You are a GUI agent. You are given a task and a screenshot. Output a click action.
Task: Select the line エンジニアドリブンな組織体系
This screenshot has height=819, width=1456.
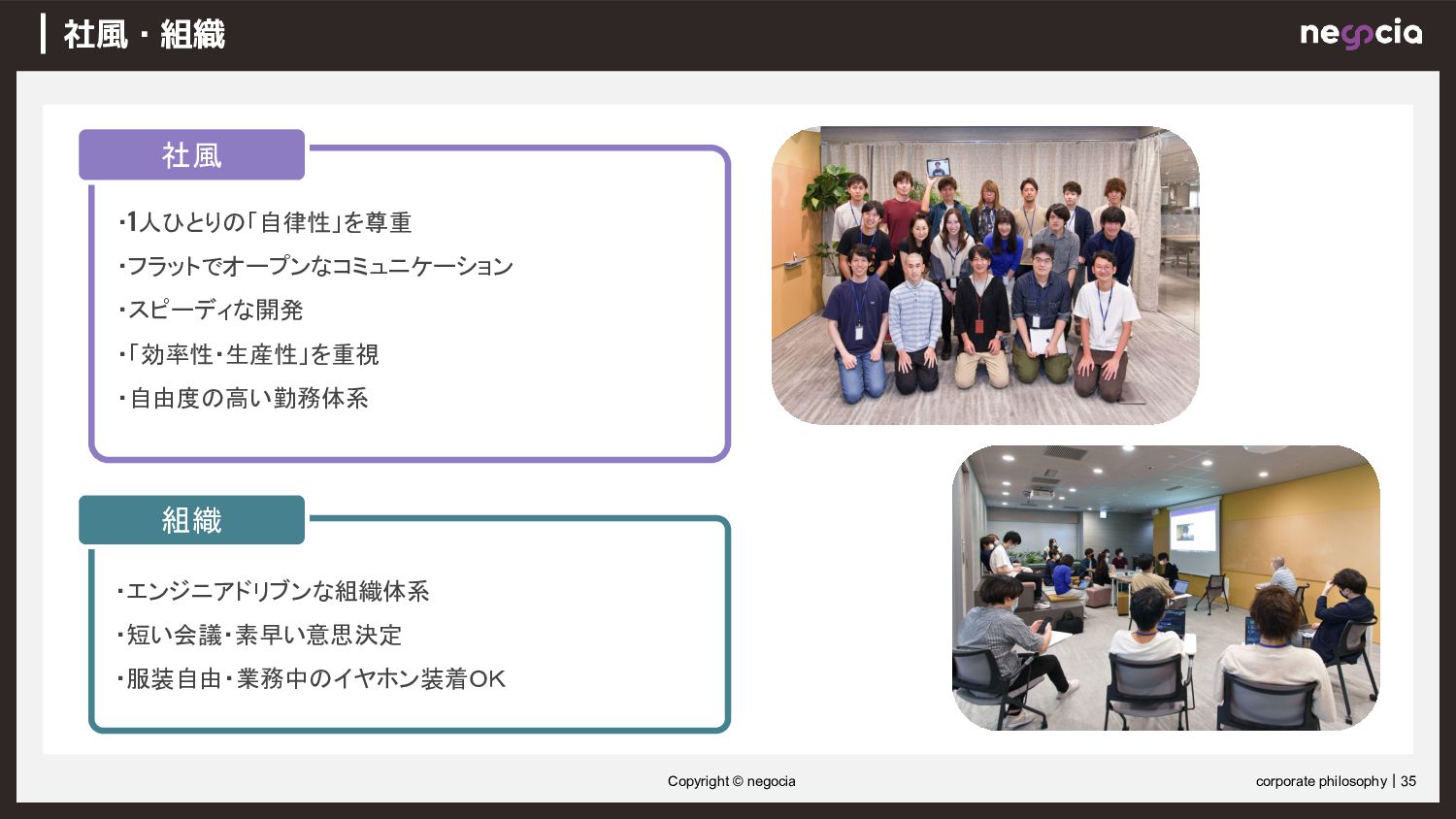click(x=273, y=591)
